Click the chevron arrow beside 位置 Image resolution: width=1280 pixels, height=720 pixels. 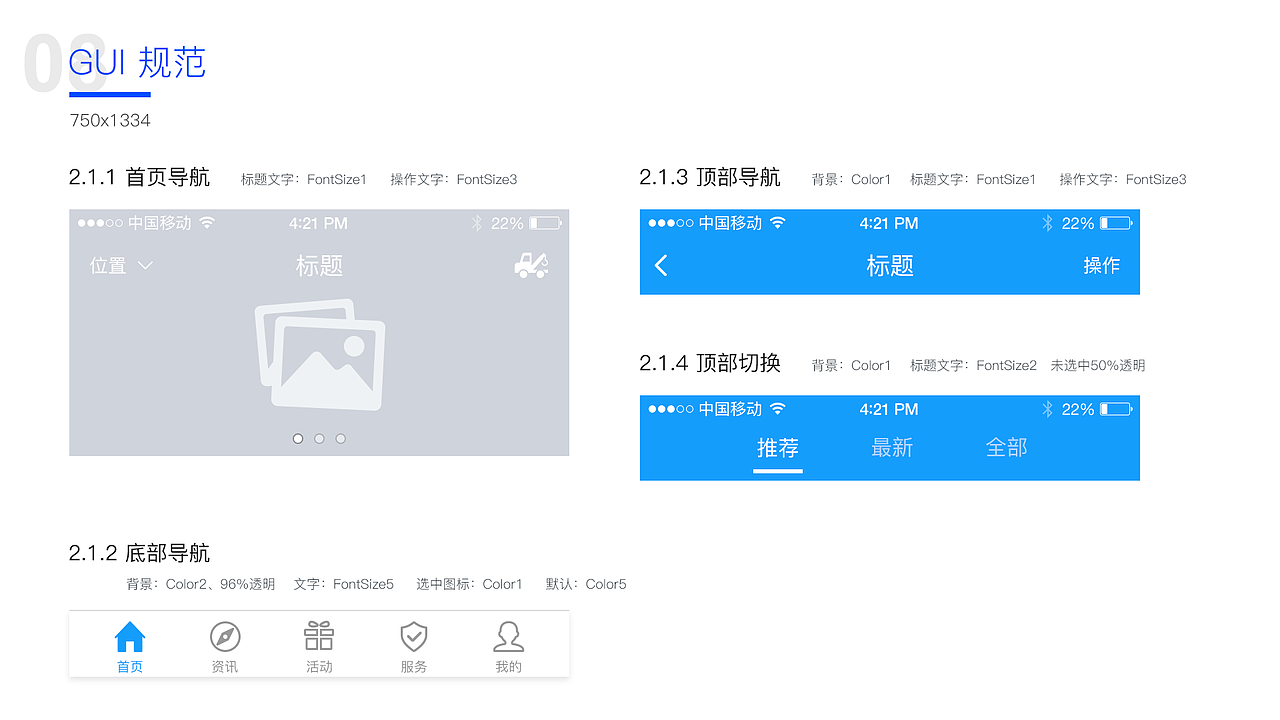[x=143, y=266]
